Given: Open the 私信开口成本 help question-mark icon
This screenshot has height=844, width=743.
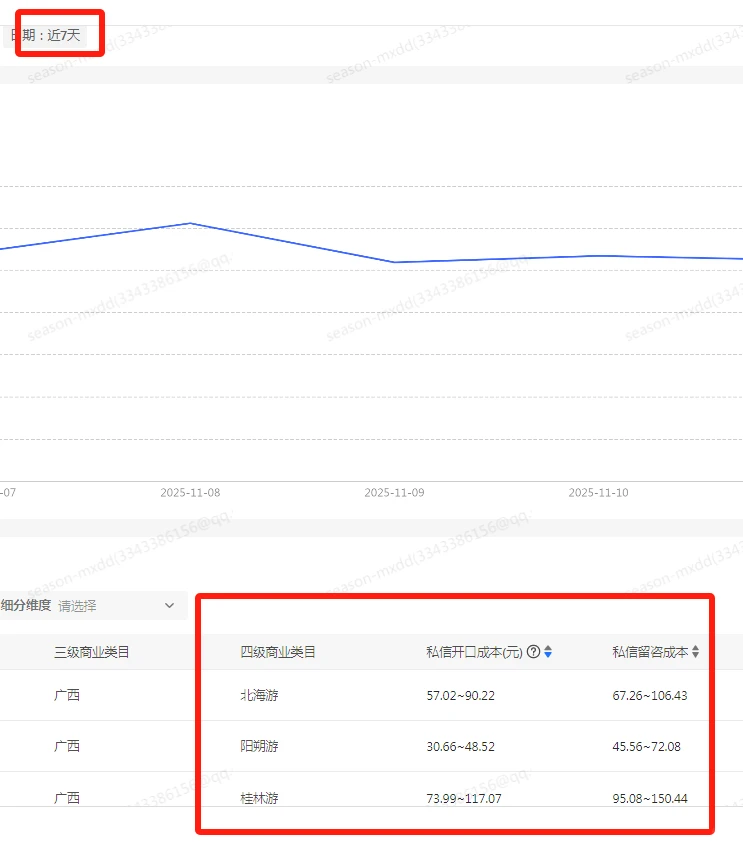Looking at the screenshot, I should point(533,652).
